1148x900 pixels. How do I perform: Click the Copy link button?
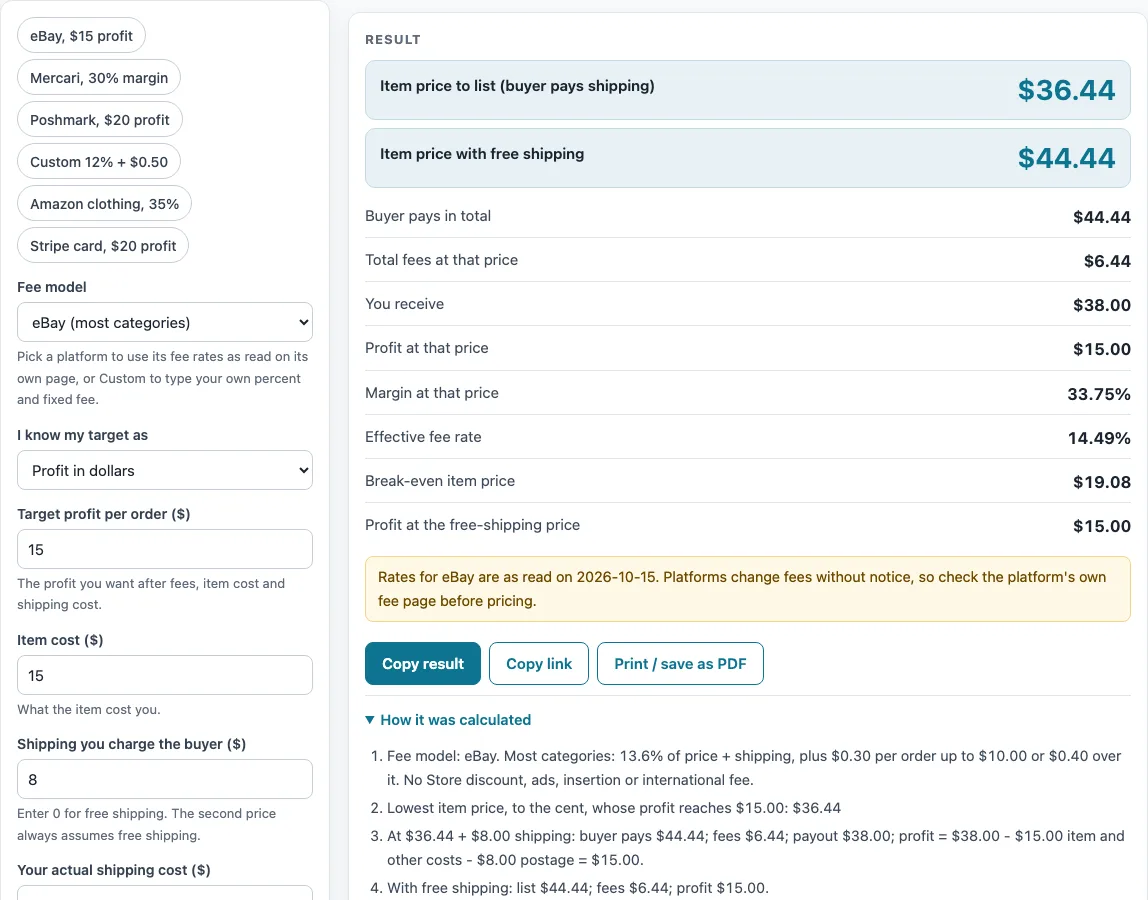[539, 663]
